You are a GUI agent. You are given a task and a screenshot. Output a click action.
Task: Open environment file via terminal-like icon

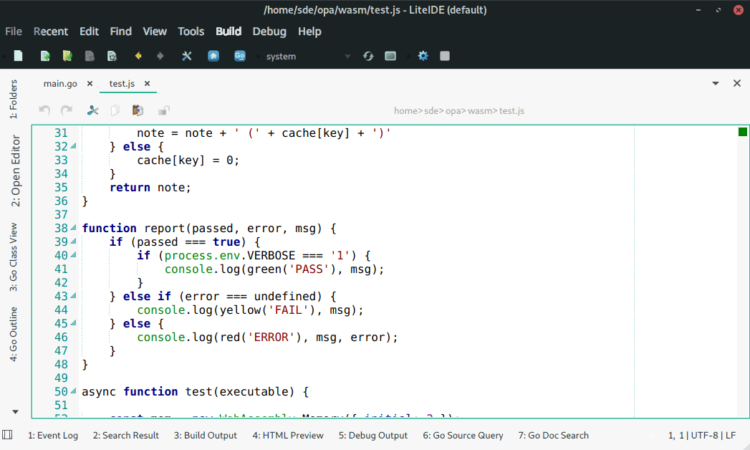390,56
